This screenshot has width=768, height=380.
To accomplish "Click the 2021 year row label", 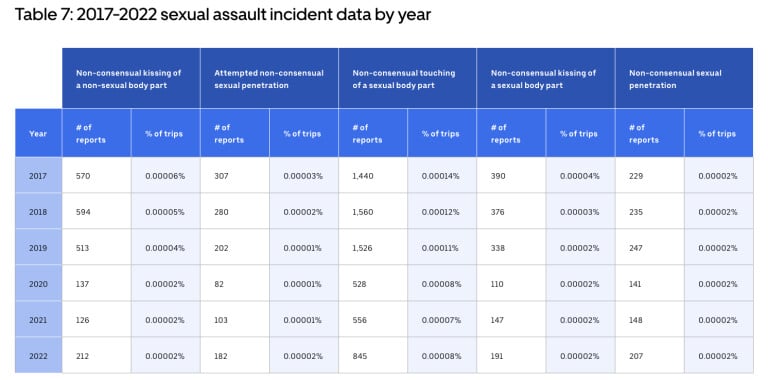I will pos(38,320).
